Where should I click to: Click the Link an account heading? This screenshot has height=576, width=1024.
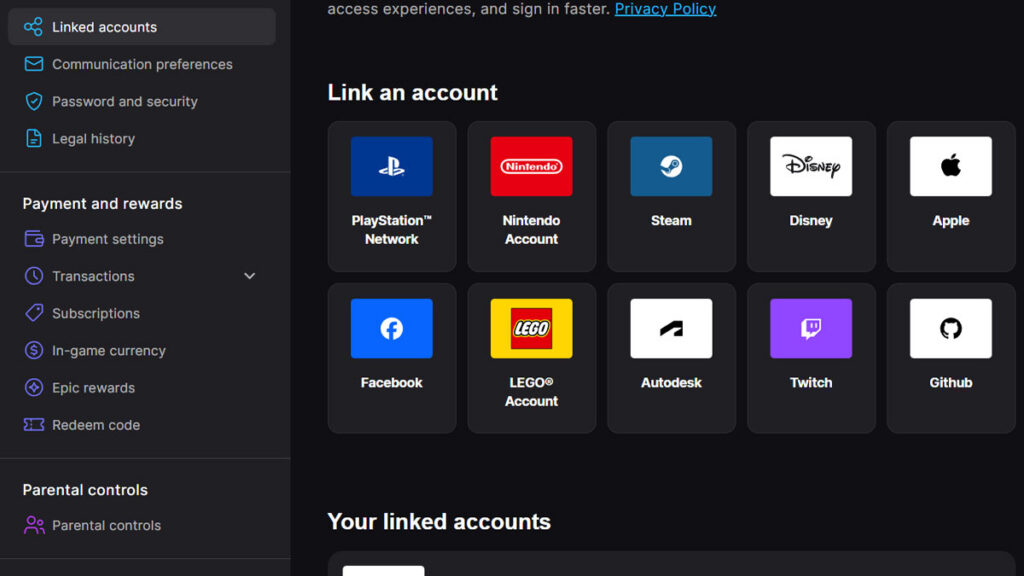coord(413,93)
